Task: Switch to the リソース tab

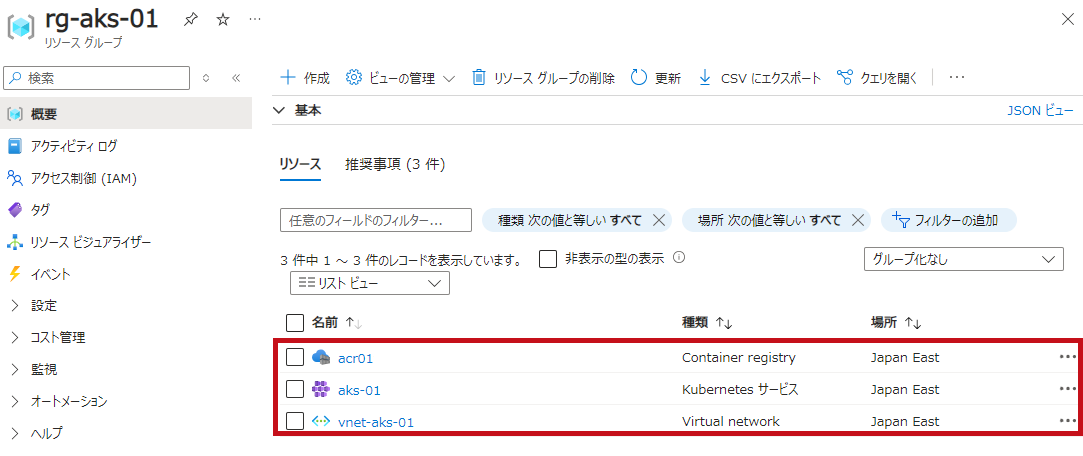Action: pyautogui.click(x=300, y=164)
